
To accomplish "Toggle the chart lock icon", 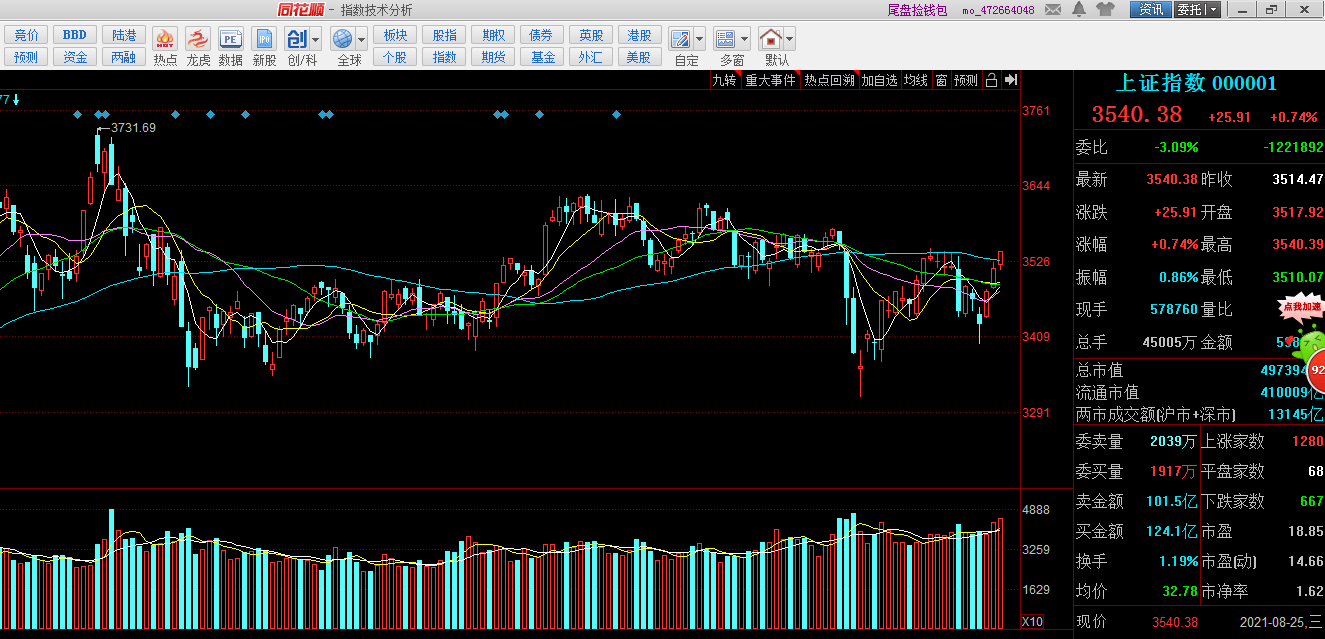I will (x=991, y=80).
